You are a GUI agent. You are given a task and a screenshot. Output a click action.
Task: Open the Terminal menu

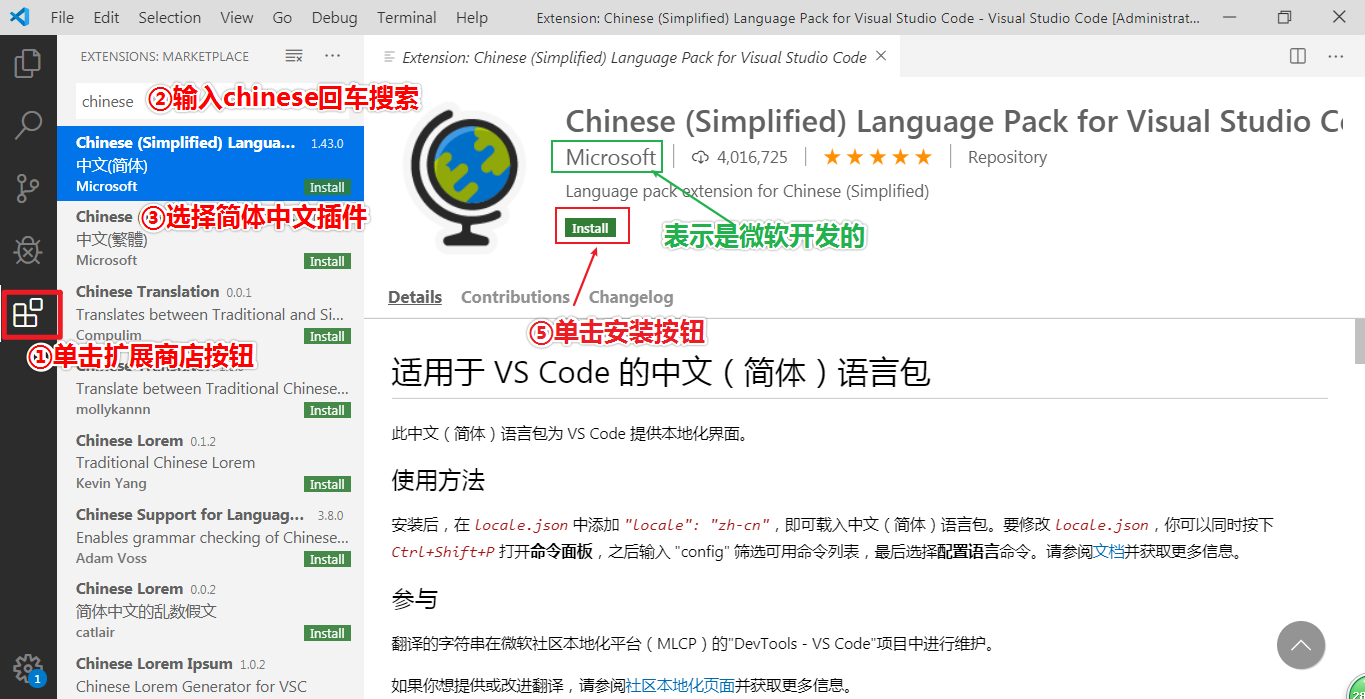pos(406,17)
